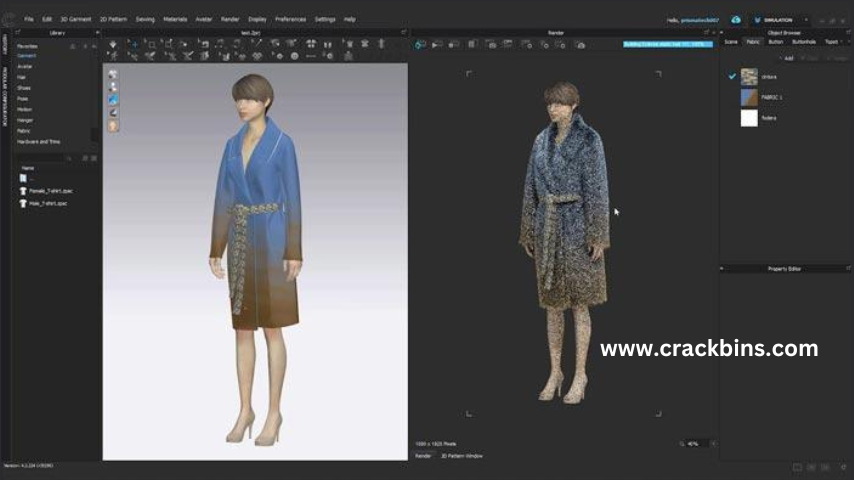Click the Add button in Object Browser
854x480 pixels.
click(787, 58)
